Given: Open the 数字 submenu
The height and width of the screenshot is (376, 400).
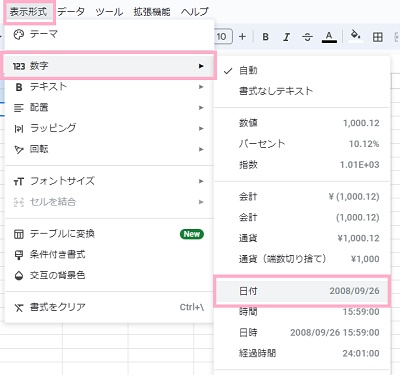Looking at the screenshot, I should [x=109, y=66].
